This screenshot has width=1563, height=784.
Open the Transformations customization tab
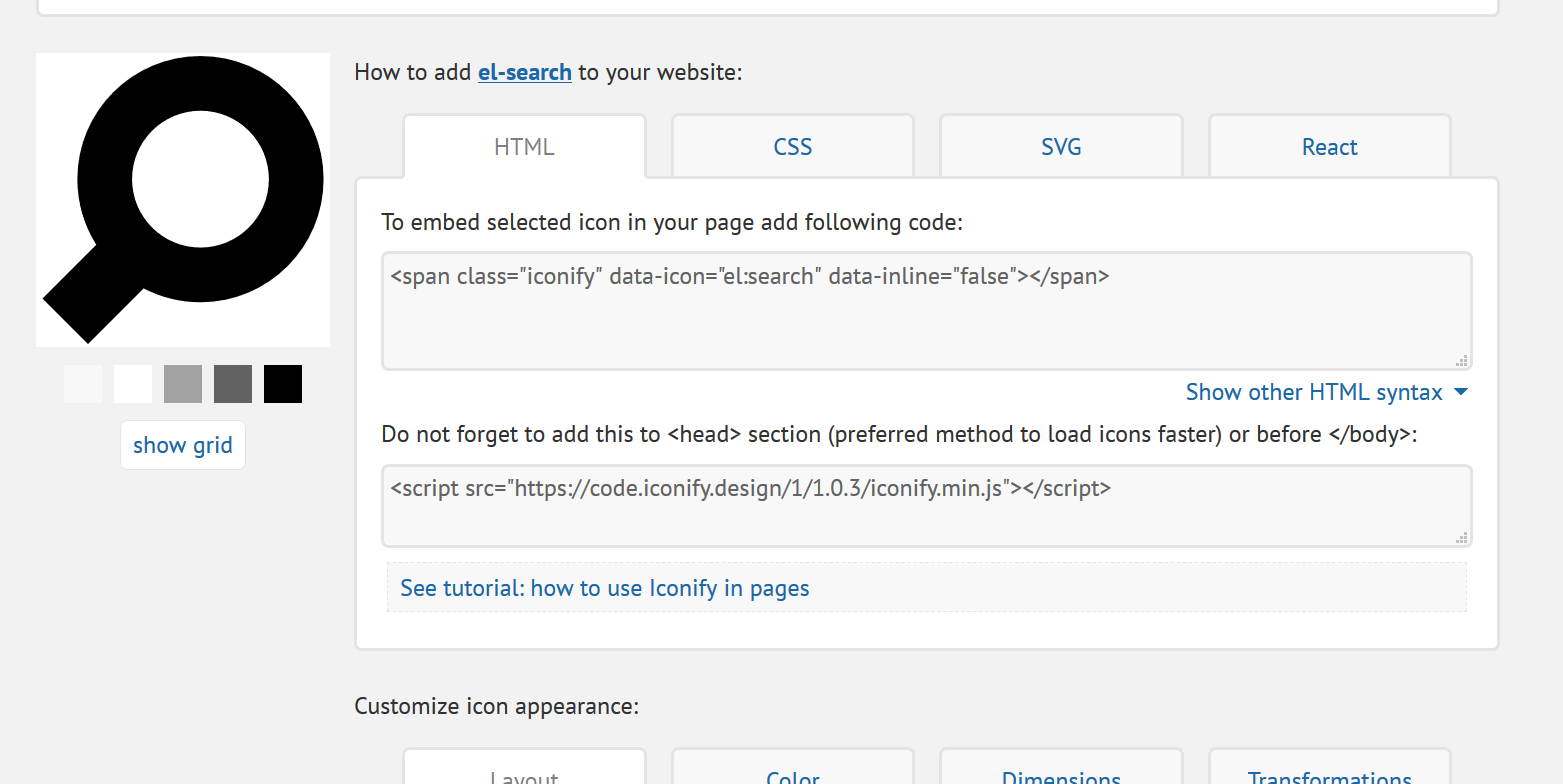(x=1329, y=772)
